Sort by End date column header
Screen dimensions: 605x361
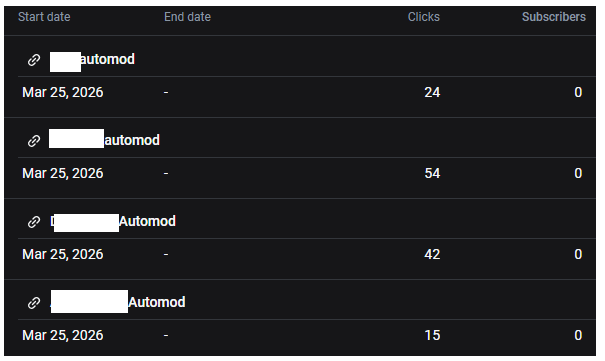click(x=188, y=17)
